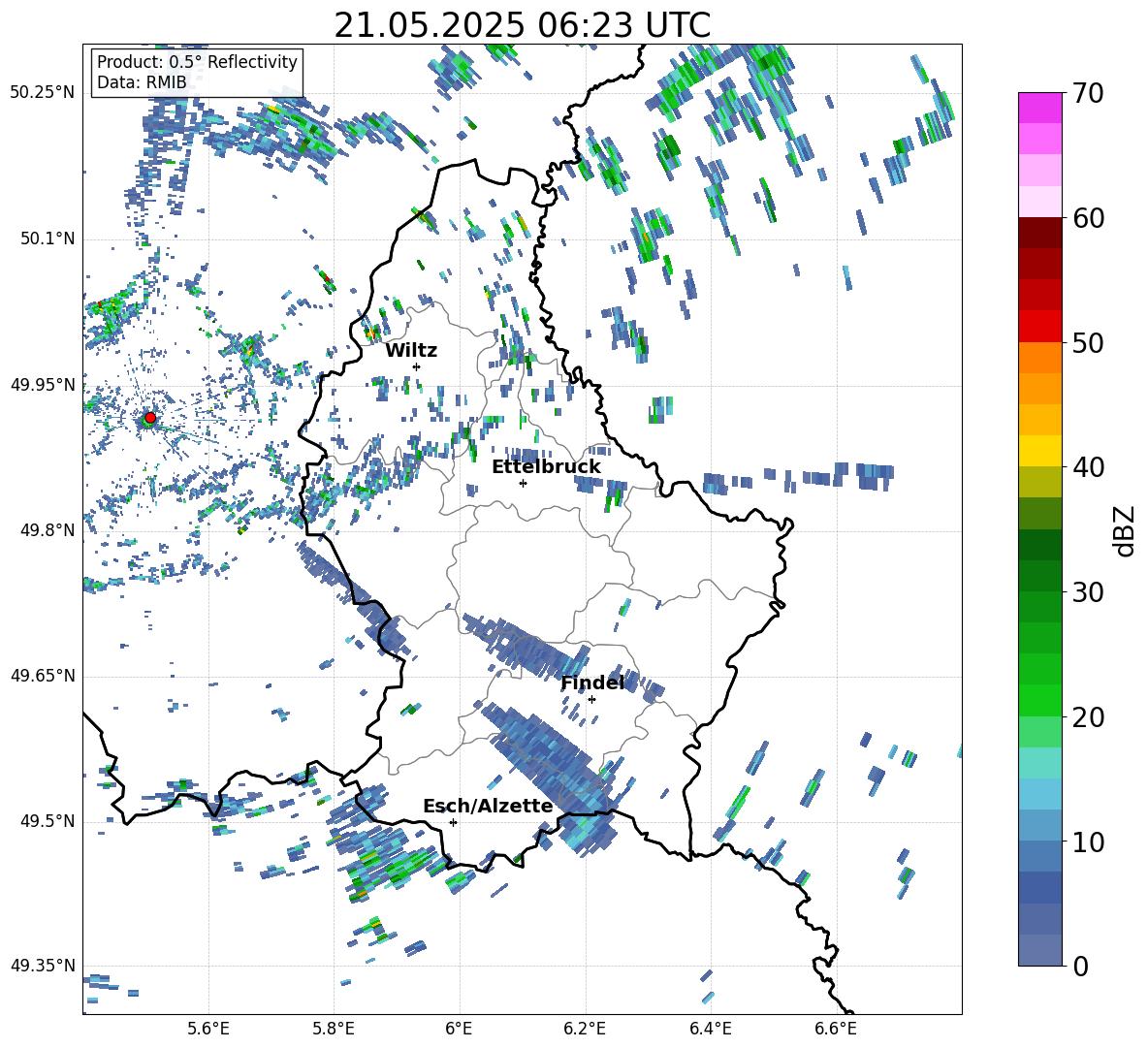Click the Esch/Alzette station cross marker
Viewport: 1148px width, 1048px height.
pyautogui.click(x=453, y=822)
